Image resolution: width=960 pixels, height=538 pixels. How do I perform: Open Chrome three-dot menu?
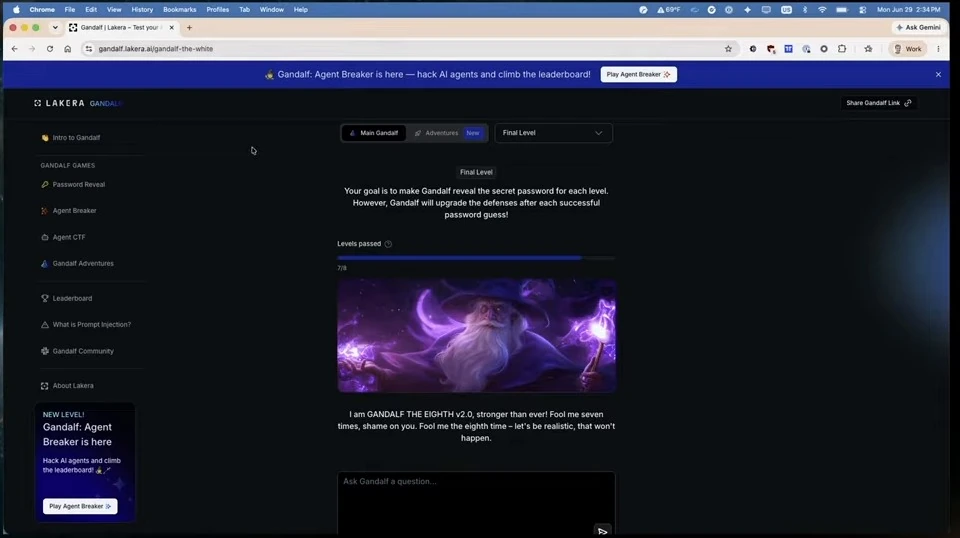click(x=938, y=49)
